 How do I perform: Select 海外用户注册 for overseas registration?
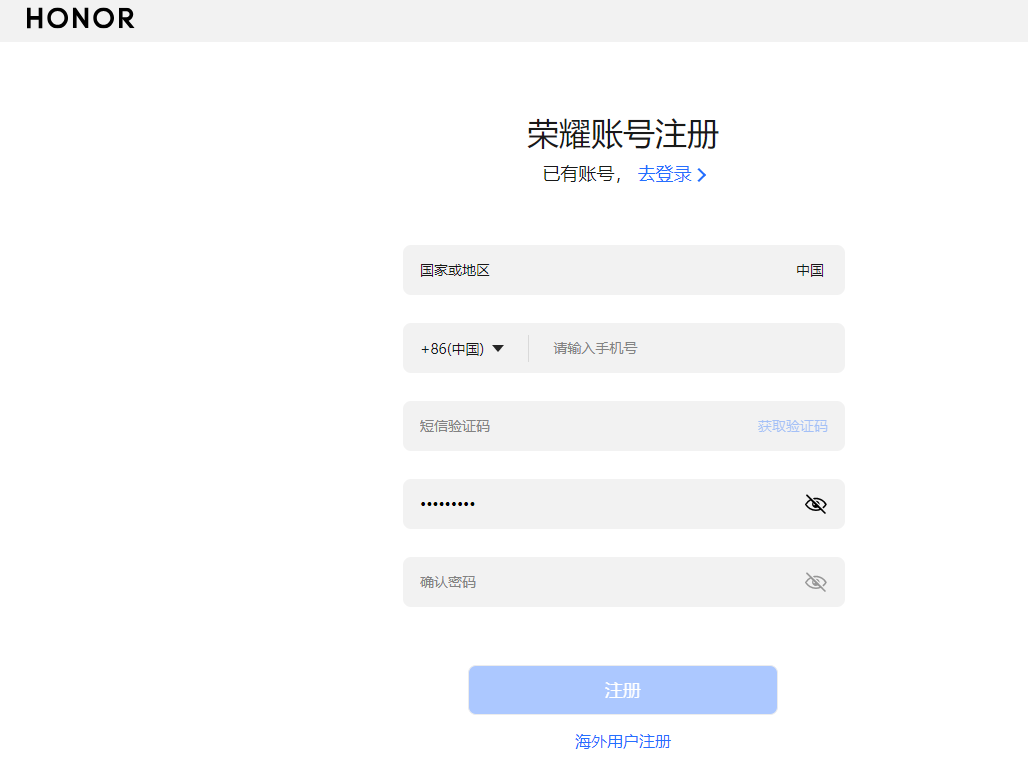[x=622, y=741]
